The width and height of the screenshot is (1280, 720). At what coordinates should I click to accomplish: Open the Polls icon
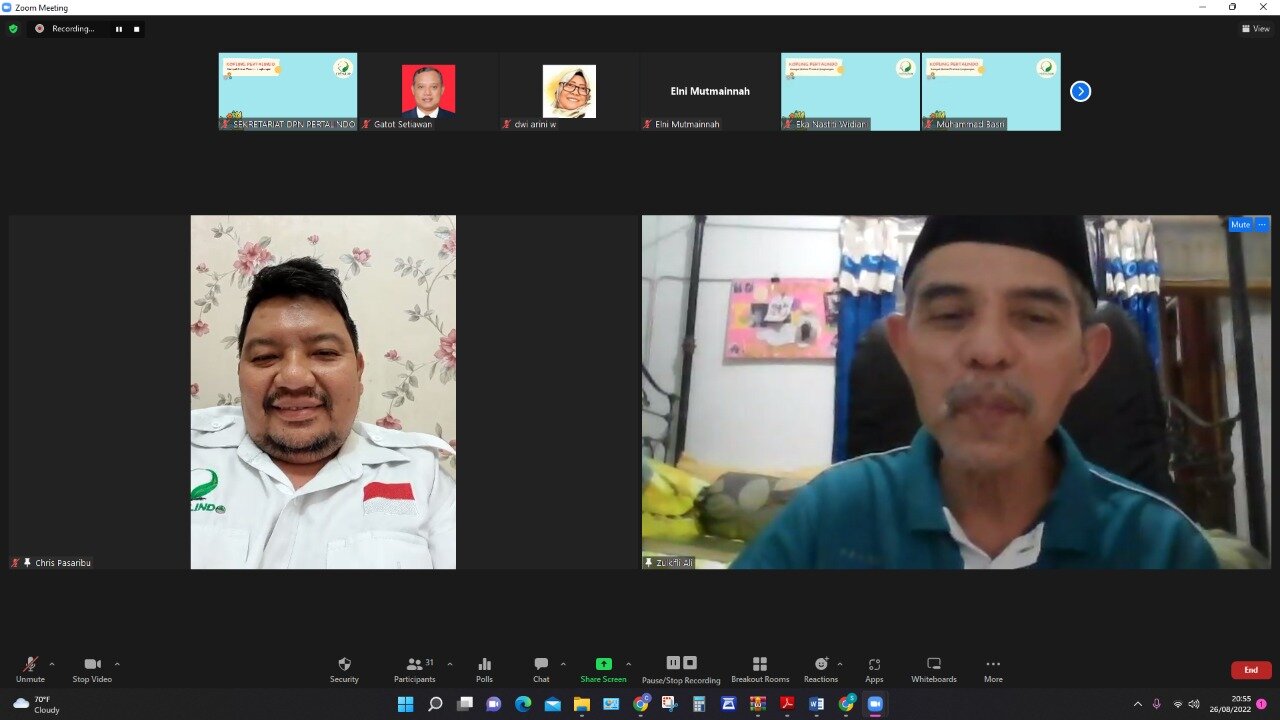tap(484, 665)
